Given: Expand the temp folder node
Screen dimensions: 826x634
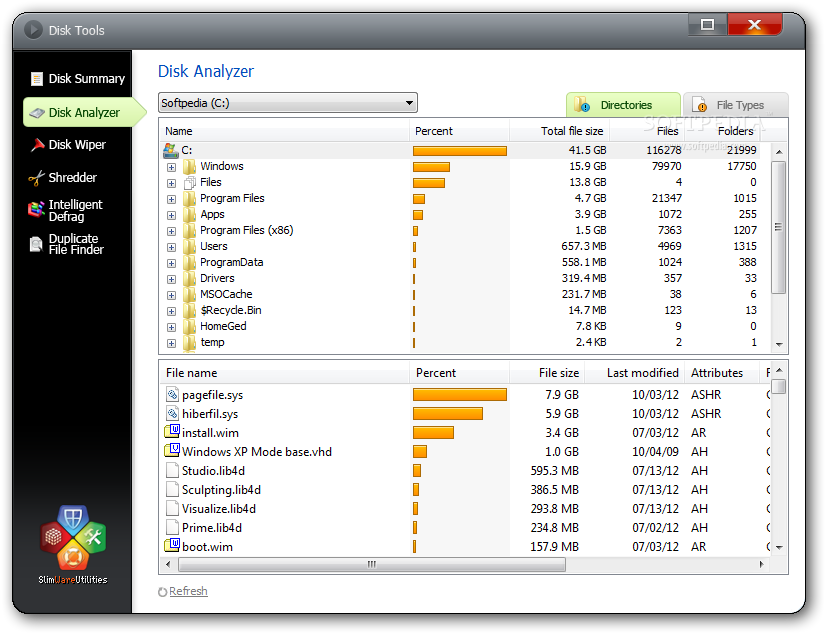Looking at the screenshot, I should (x=171, y=343).
